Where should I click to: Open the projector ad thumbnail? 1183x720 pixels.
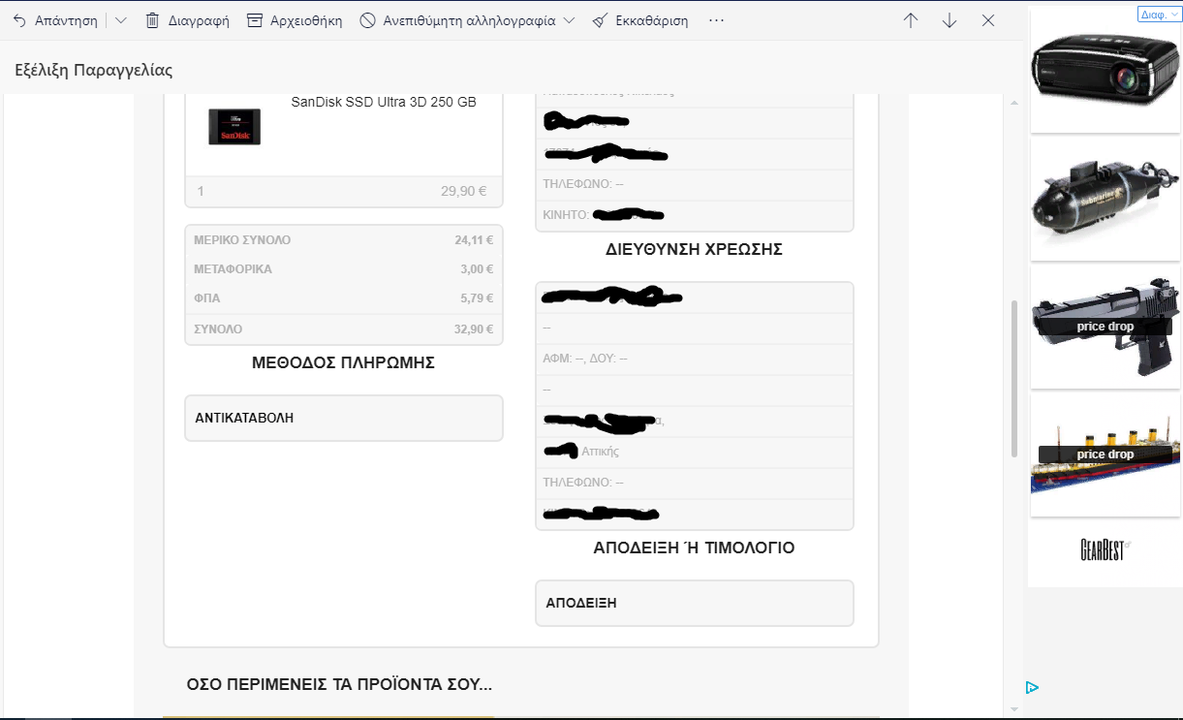1105,71
